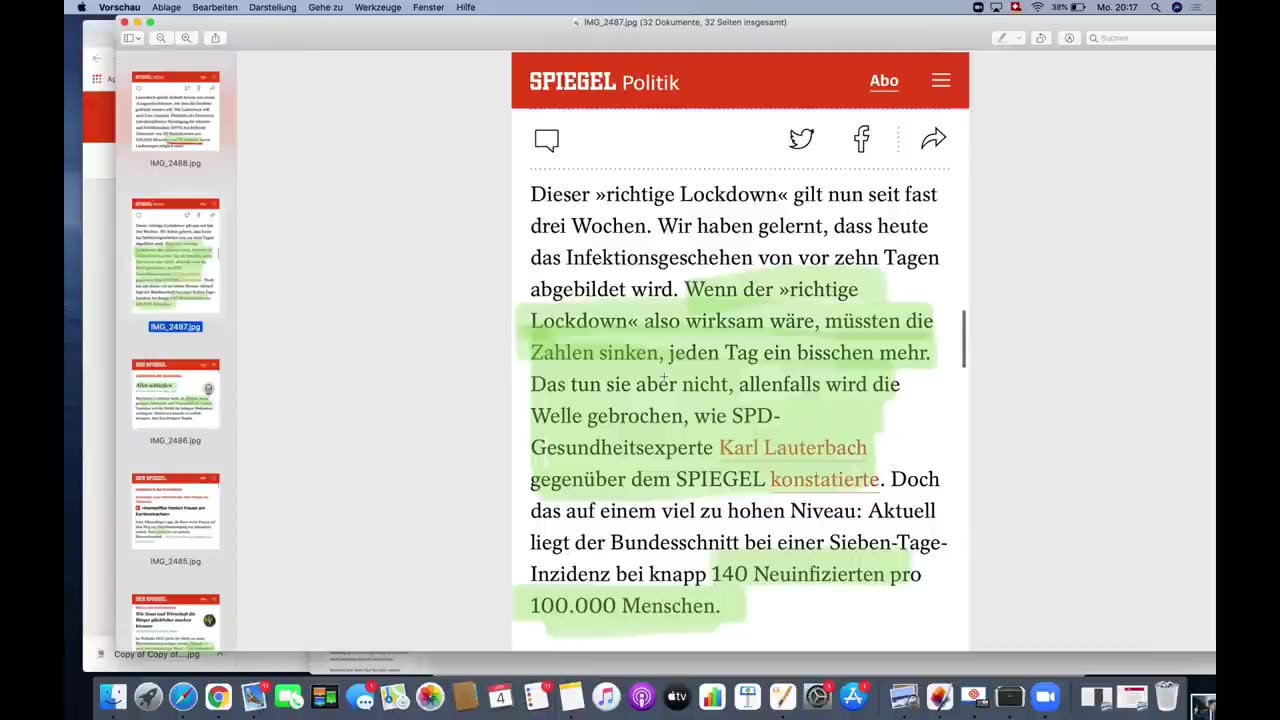Open FaceTime from the Dock

pos(289,697)
